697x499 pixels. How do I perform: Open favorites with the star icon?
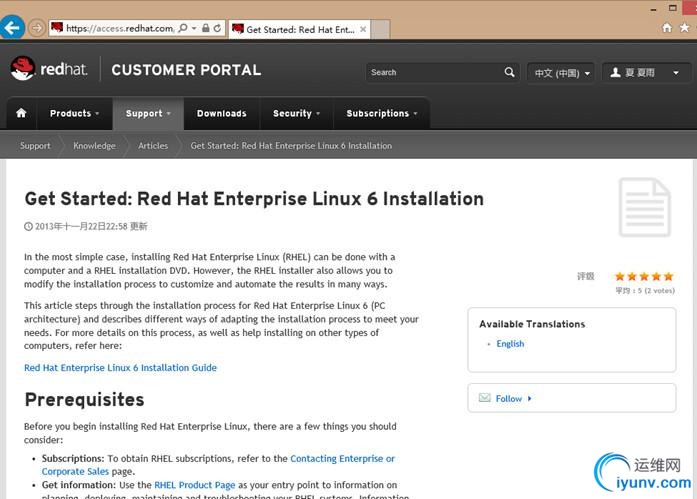[685, 28]
